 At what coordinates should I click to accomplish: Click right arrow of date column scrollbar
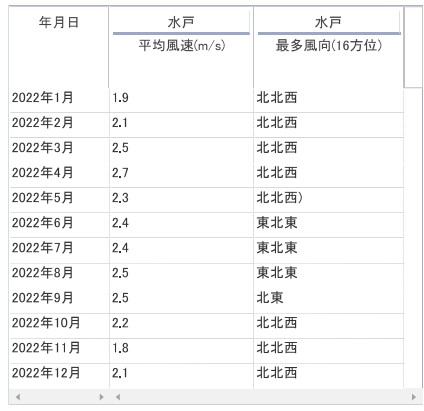point(101,397)
